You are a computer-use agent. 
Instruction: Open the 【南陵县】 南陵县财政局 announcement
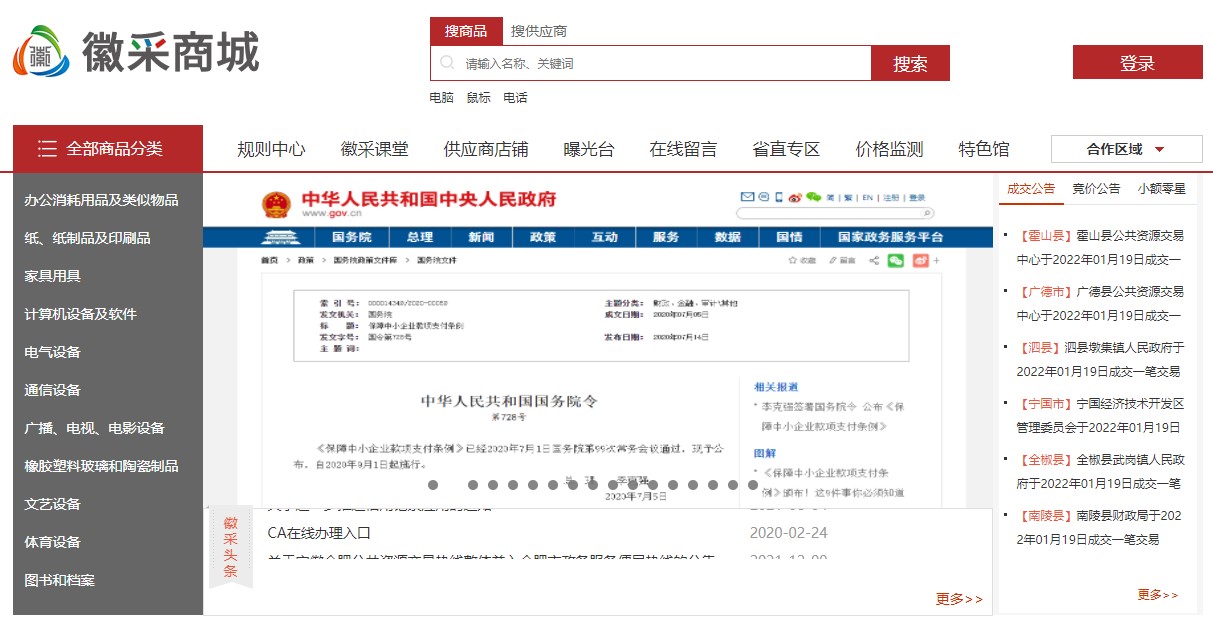[1099, 528]
